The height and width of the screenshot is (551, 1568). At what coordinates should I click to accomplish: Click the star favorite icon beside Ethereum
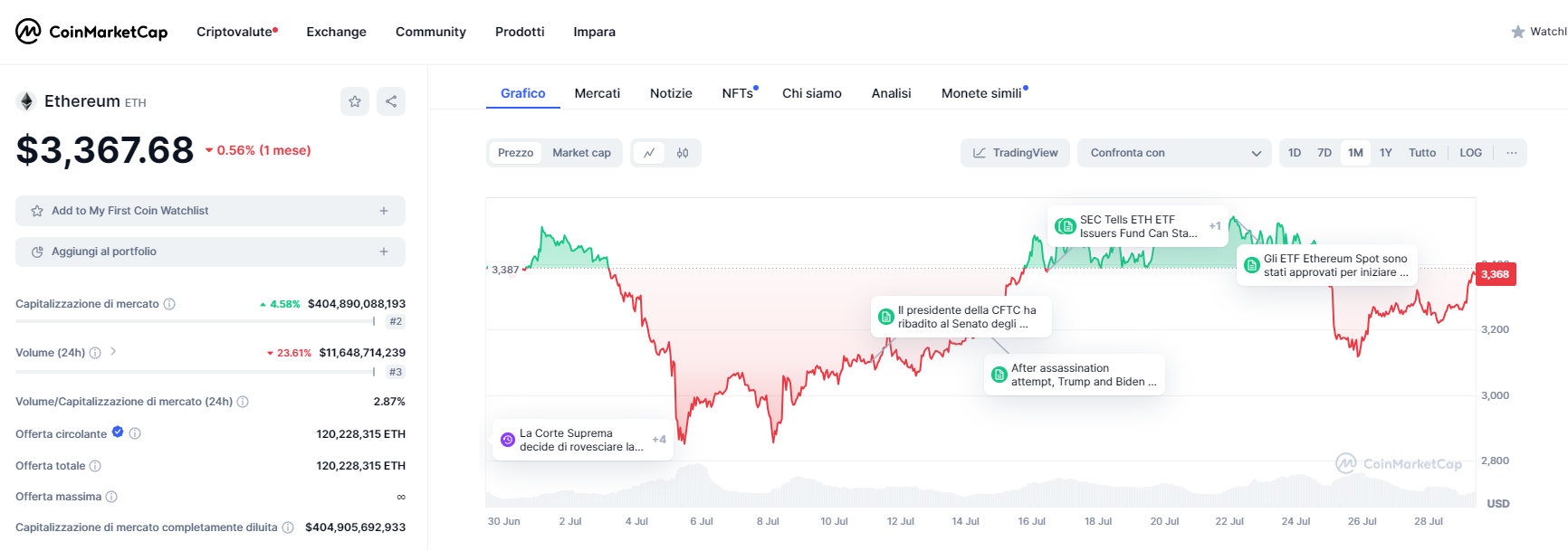click(355, 101)
